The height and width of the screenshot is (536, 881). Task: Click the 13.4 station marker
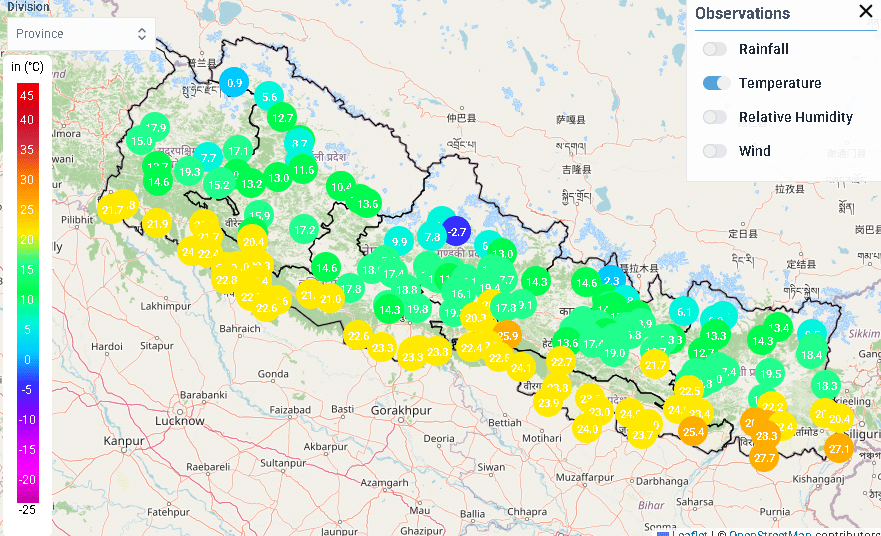point(778,328)
